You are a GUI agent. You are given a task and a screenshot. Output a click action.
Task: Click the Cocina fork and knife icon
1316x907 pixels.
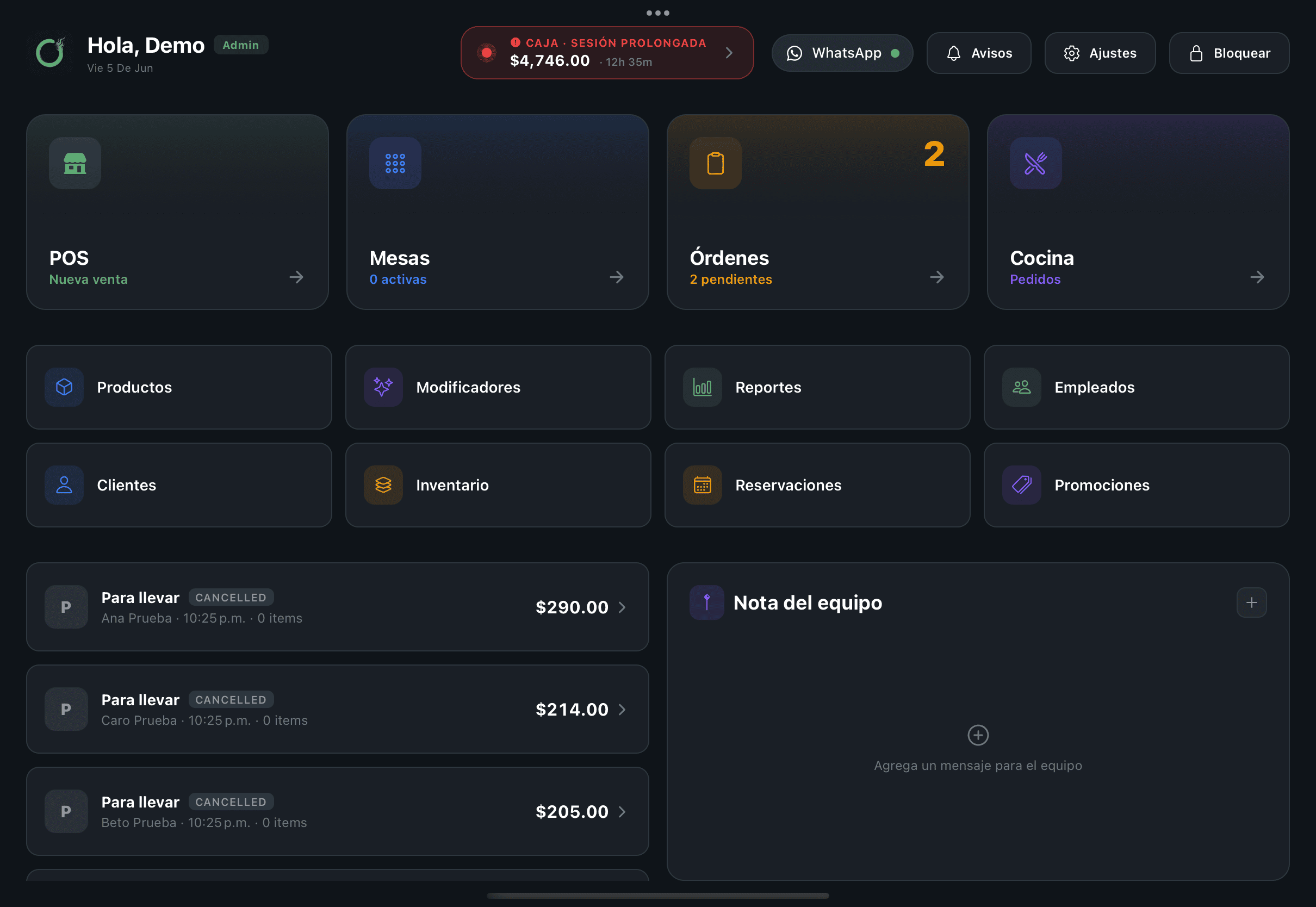click(x=1036, y=164)
